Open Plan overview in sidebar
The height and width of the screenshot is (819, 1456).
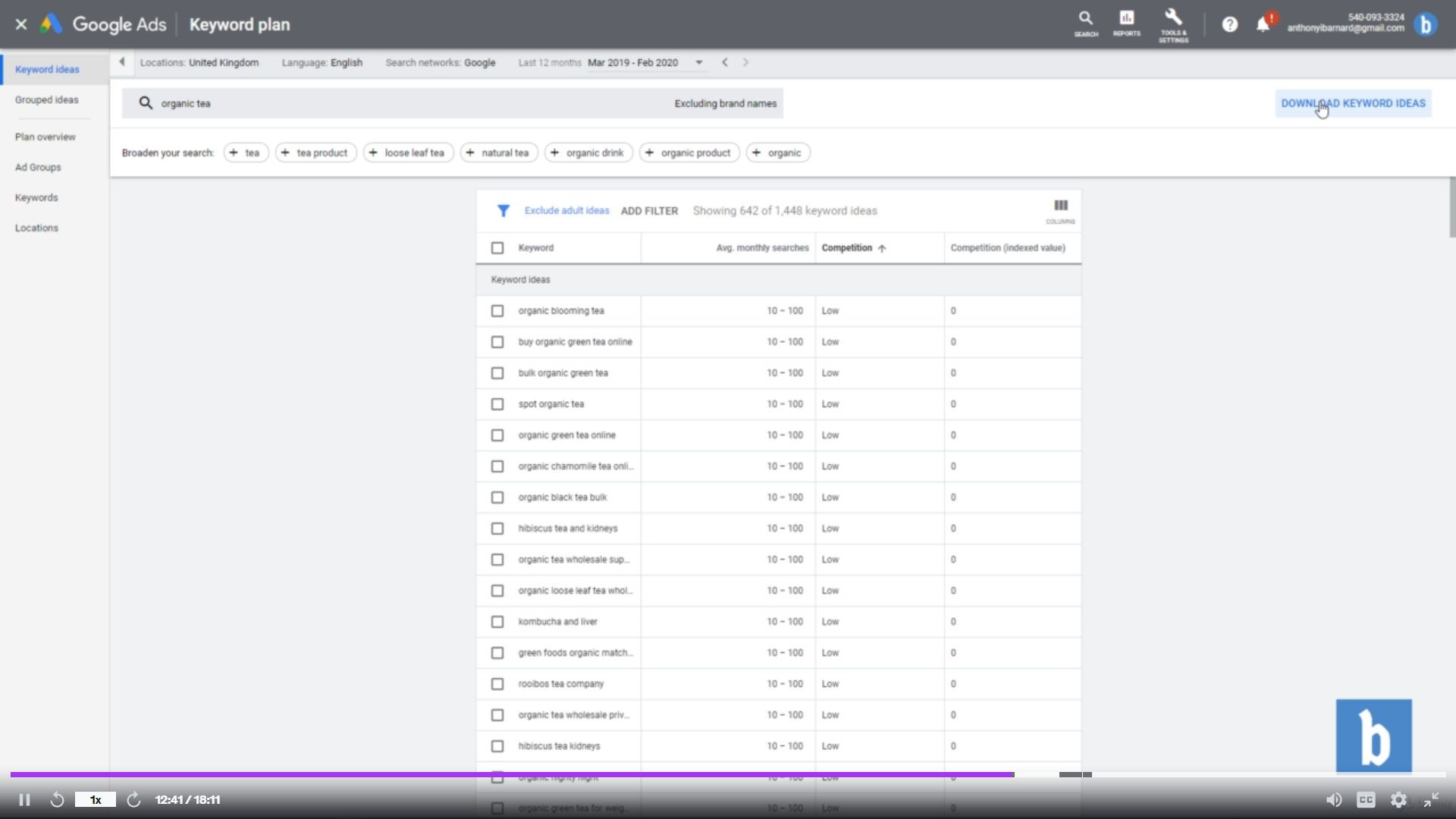pos(45,137)
